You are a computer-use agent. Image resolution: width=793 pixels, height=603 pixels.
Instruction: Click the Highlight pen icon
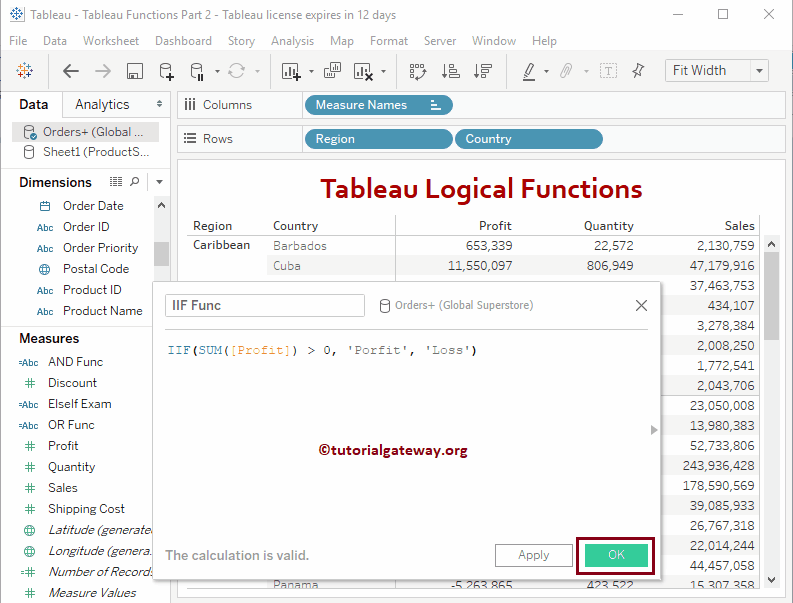pyautogui.click(x=529, y=71)
